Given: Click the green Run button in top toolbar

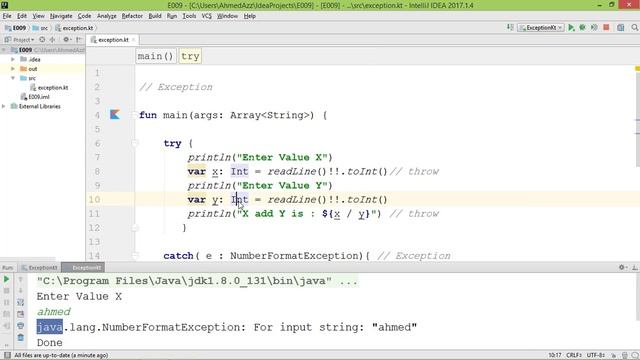Looking at the screenshot, I should (571, 27).
